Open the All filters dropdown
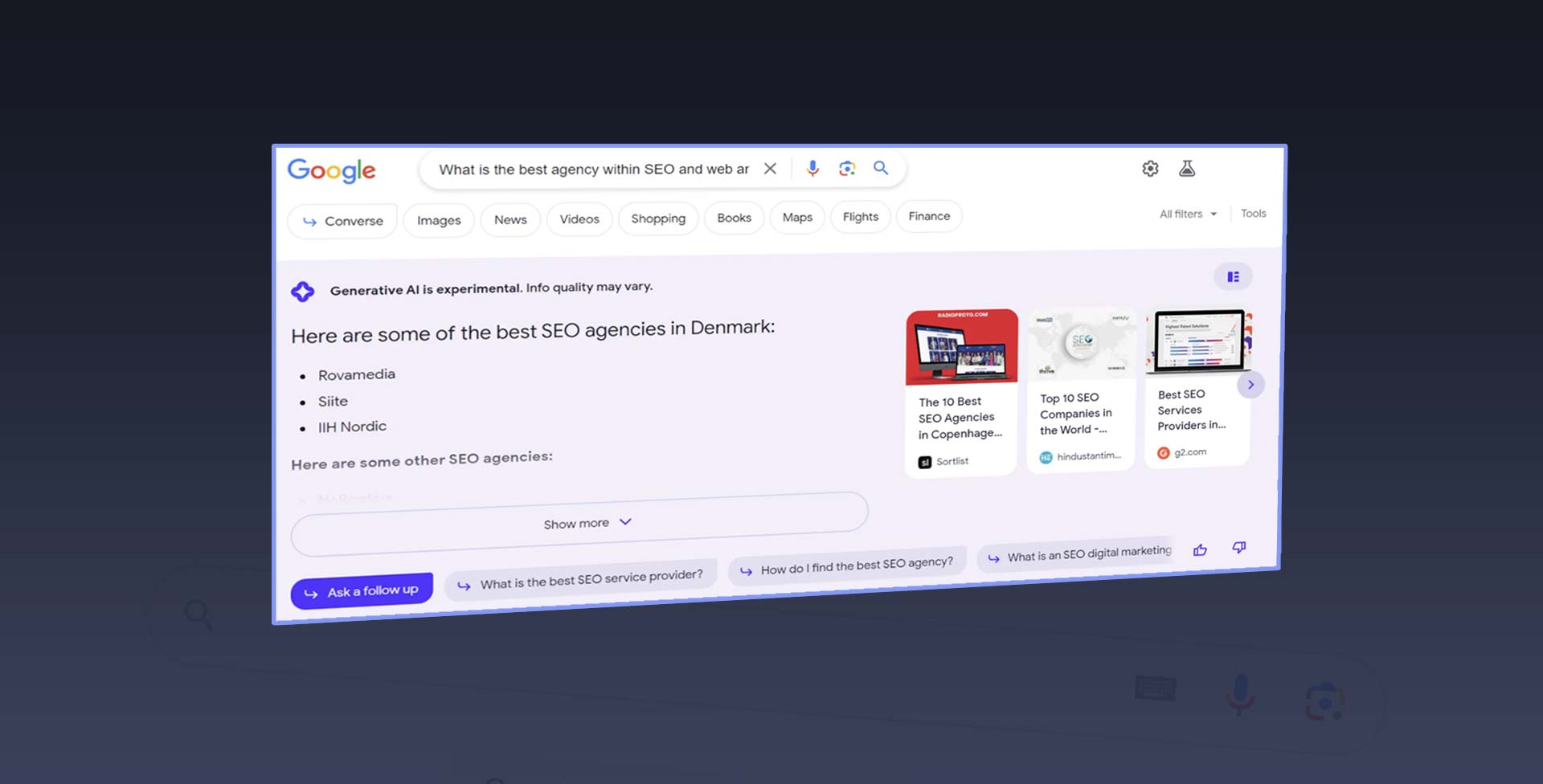Viewport: 1543px width, 784px height. click(1187, 214)
